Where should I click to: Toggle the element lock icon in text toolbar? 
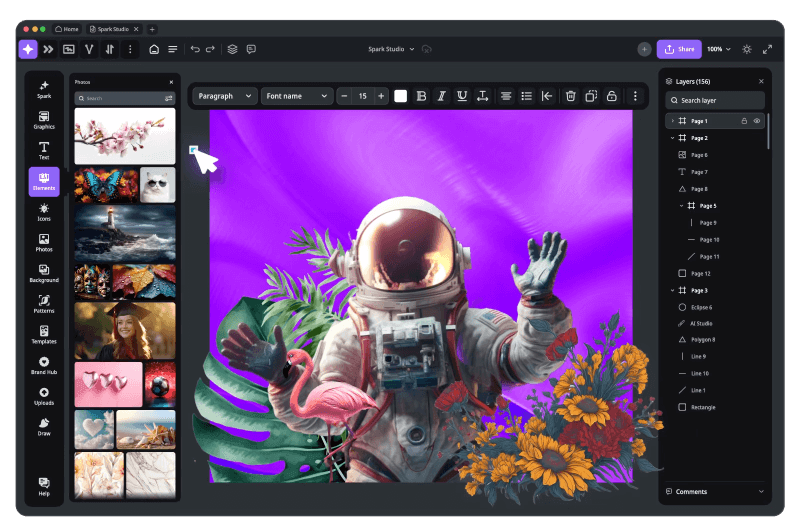tap(611, 96)
